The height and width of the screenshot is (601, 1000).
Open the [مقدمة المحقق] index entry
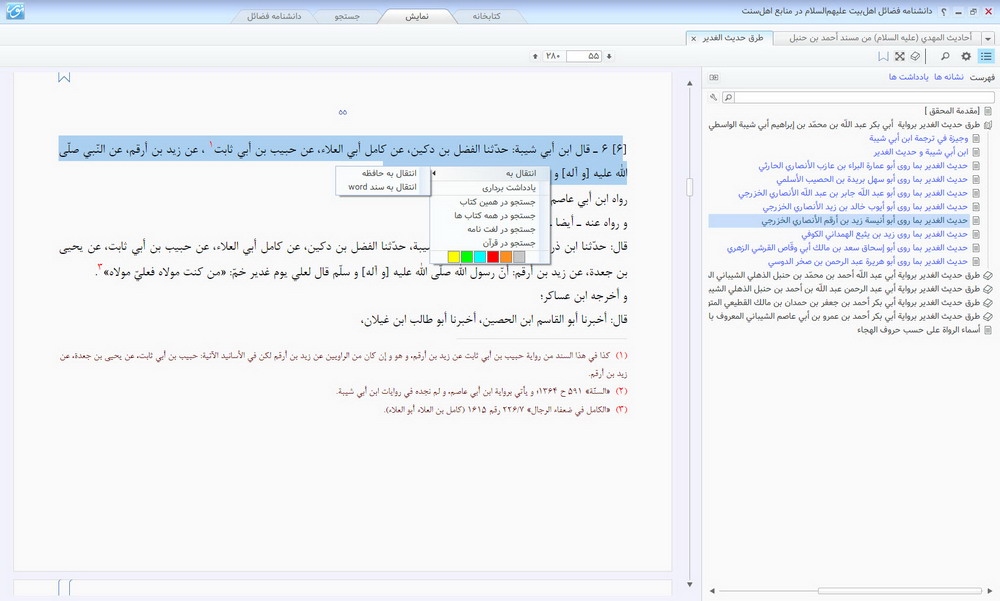tap(952, 111)
